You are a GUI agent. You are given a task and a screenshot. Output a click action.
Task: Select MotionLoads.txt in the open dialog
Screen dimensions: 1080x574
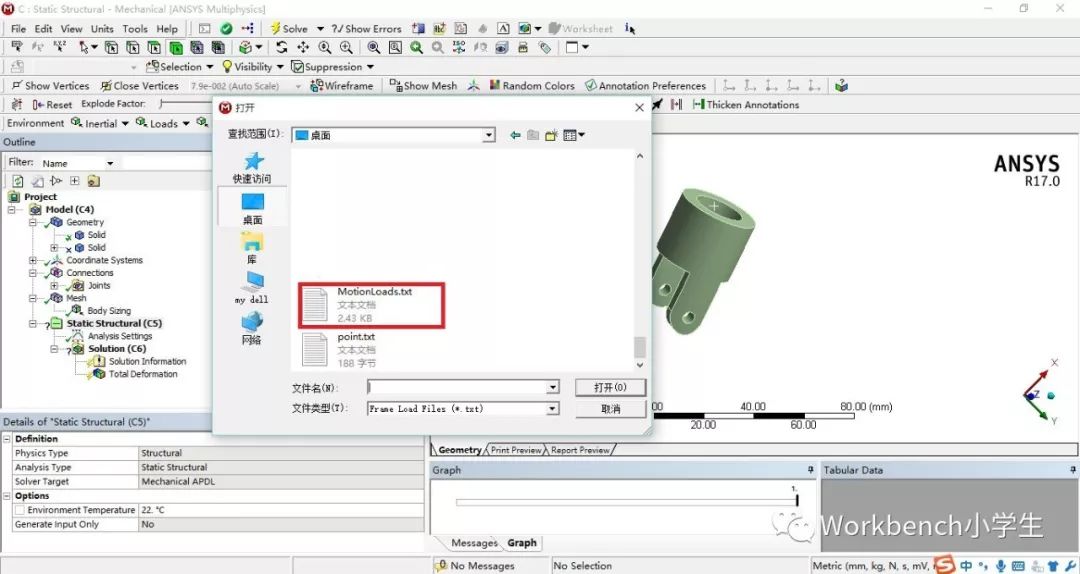(372, 305)
